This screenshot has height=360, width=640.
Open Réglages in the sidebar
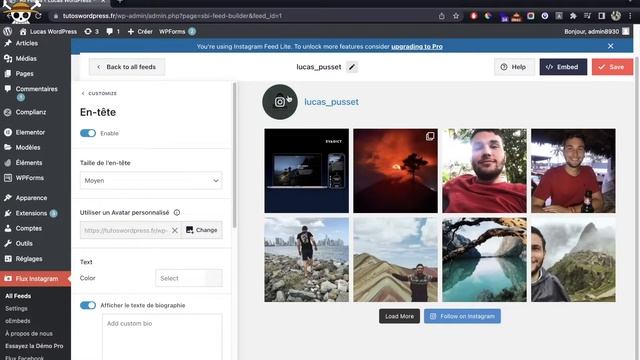pos(29,259)
